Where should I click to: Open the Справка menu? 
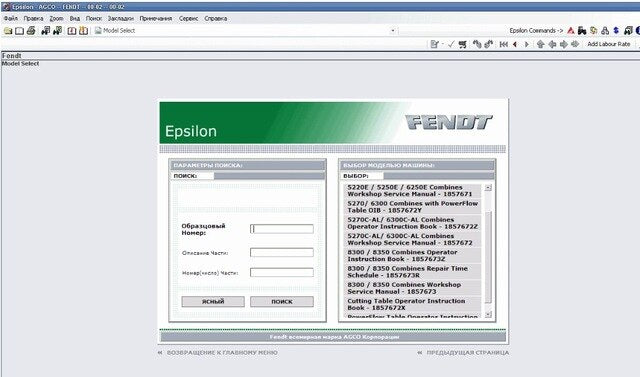click(x=216, y=18)
